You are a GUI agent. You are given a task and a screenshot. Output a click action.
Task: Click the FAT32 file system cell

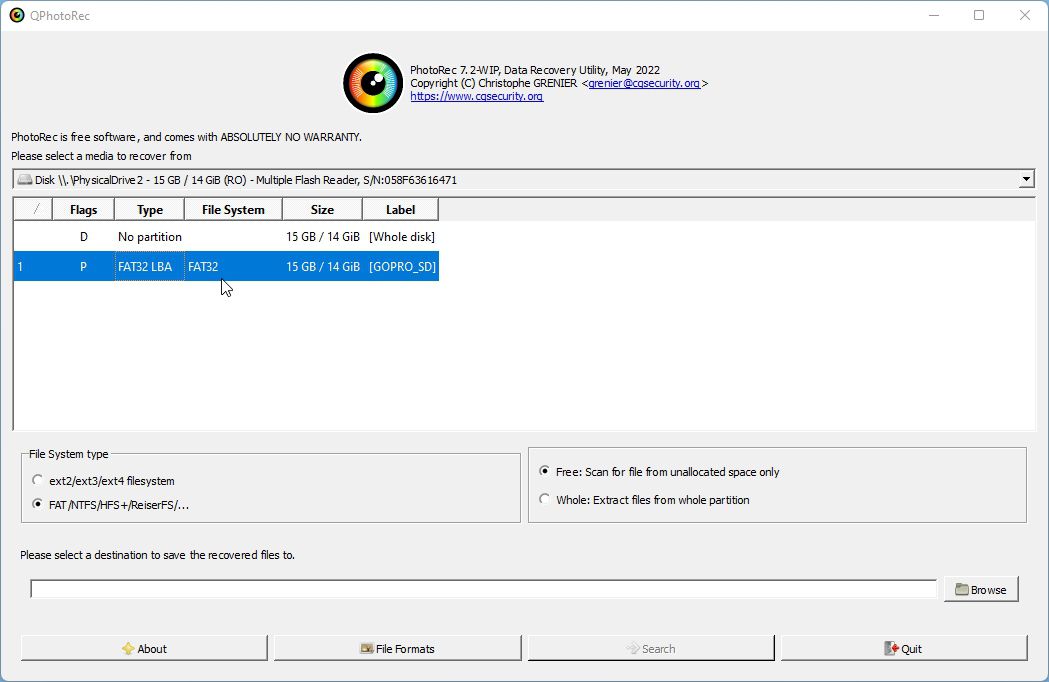click(x=233, y=266)
